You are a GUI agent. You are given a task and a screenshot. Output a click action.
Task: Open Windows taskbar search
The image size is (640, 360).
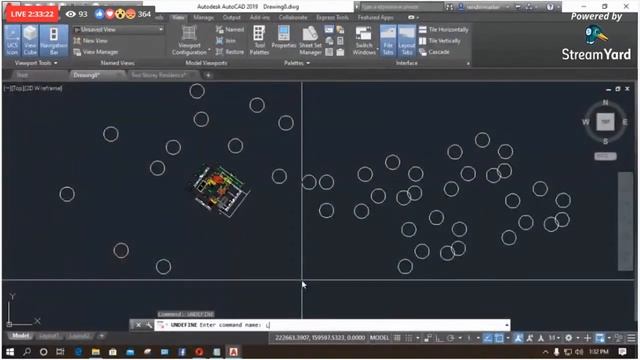tap(27, 352)
